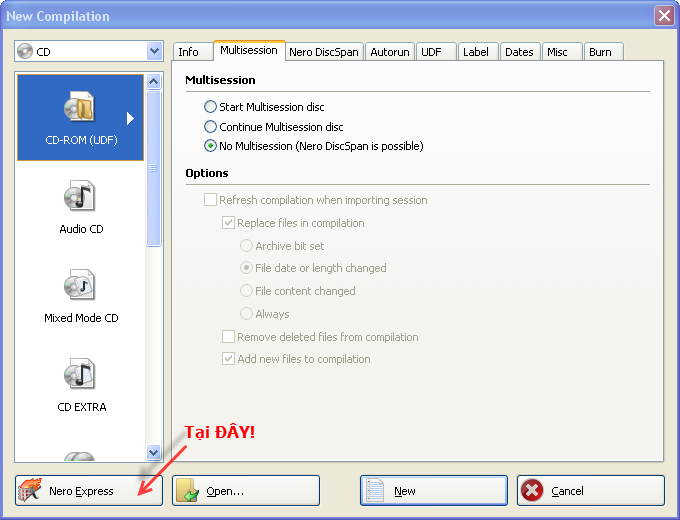Click the Cancel button
Image resolution: width=680 pixels, height=520 pixels.
(x=591, y=491)
